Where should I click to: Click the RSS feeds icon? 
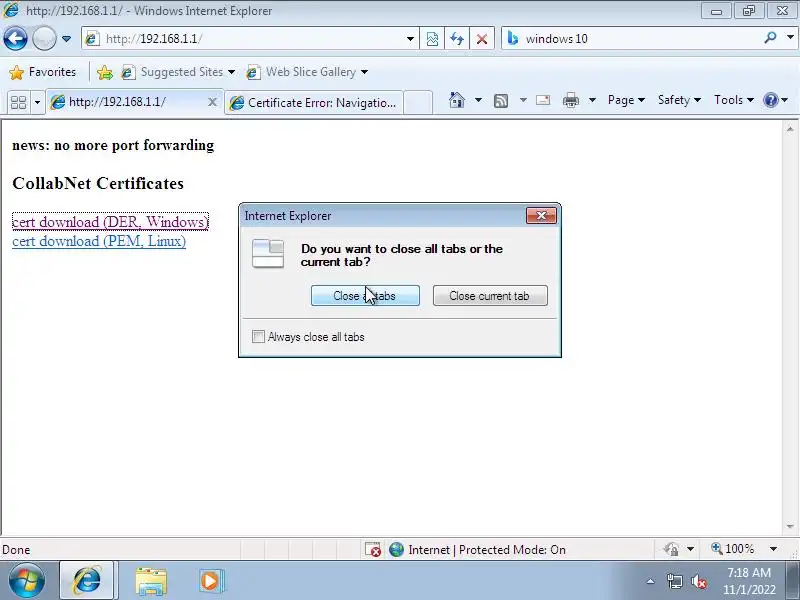[x=501, y=101]
